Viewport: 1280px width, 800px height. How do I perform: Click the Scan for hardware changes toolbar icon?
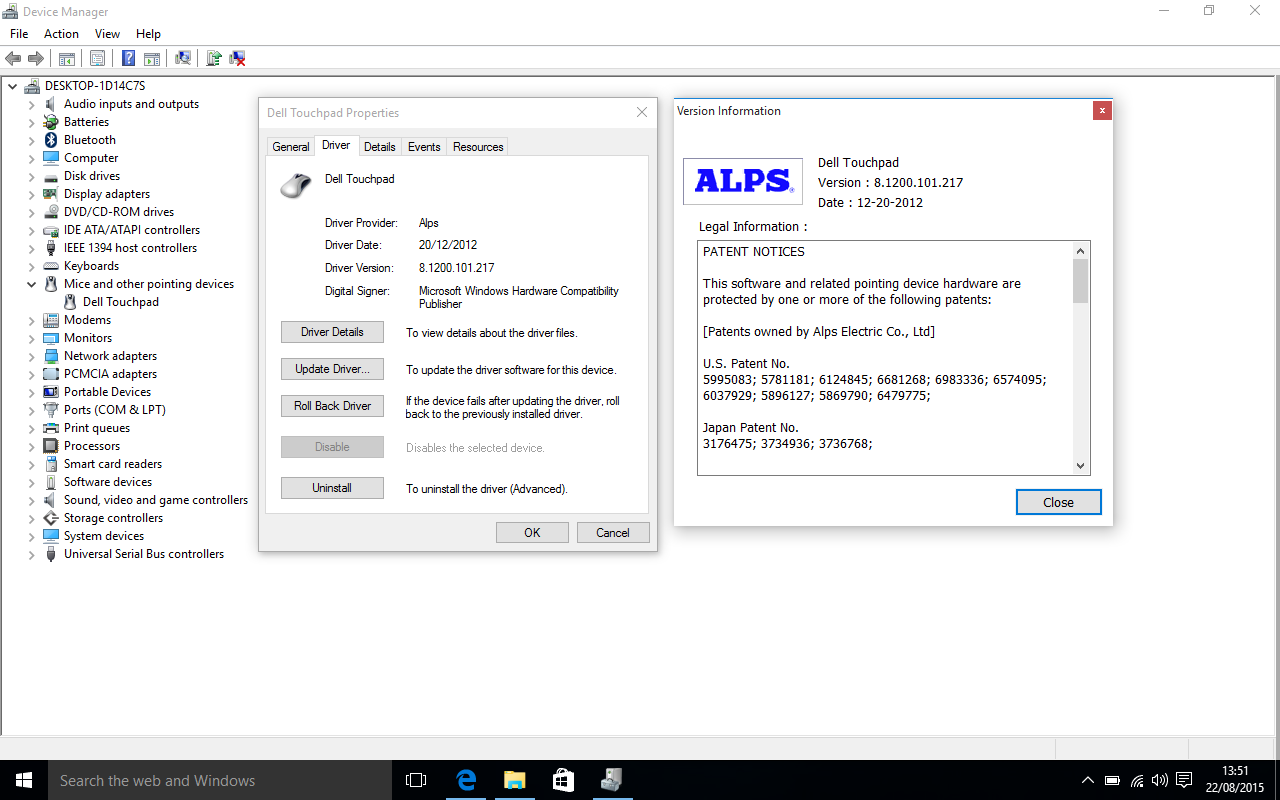click(x=183, y=58)
